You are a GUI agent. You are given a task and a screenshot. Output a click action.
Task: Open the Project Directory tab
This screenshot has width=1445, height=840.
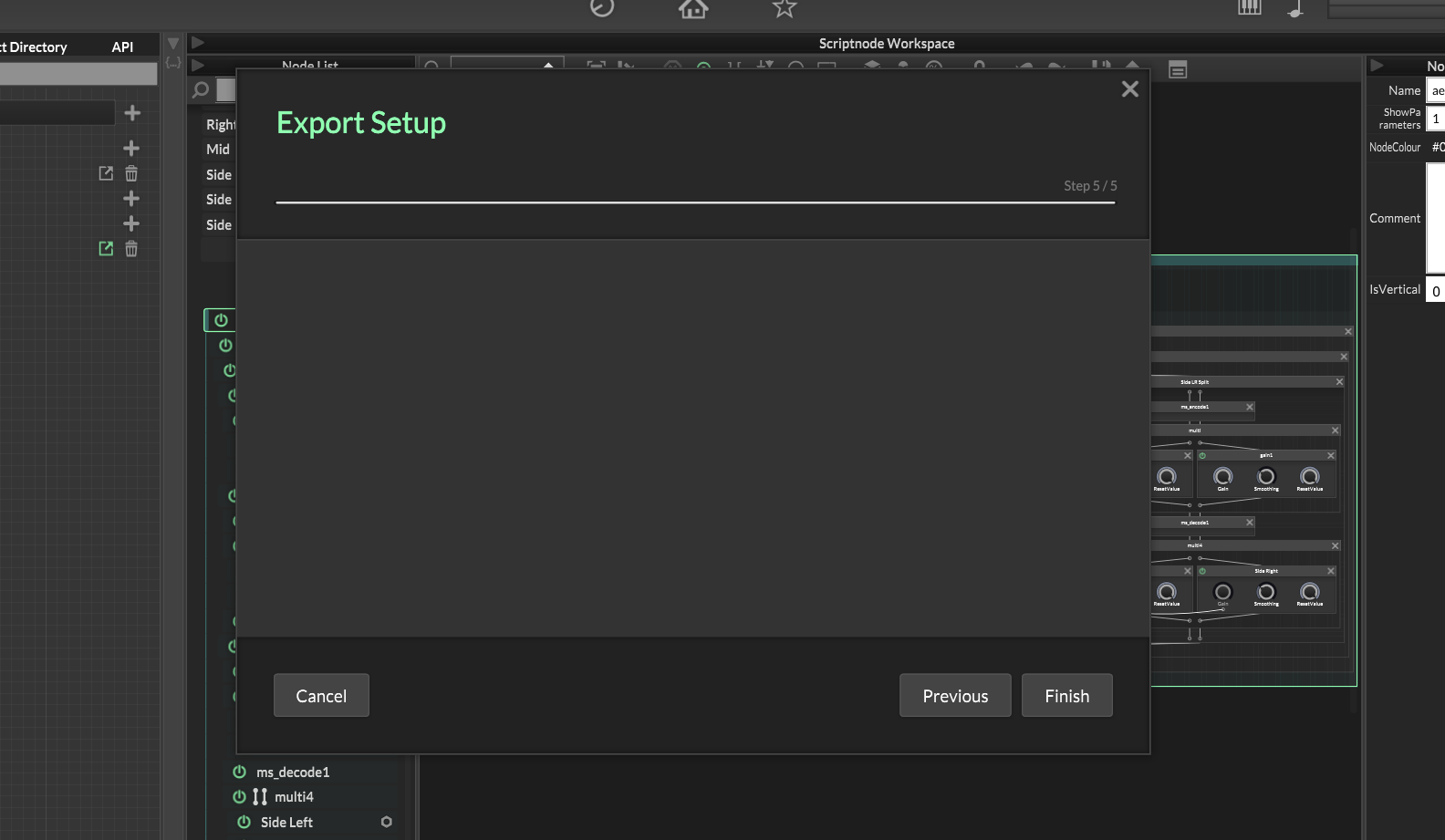click(34, 47)
